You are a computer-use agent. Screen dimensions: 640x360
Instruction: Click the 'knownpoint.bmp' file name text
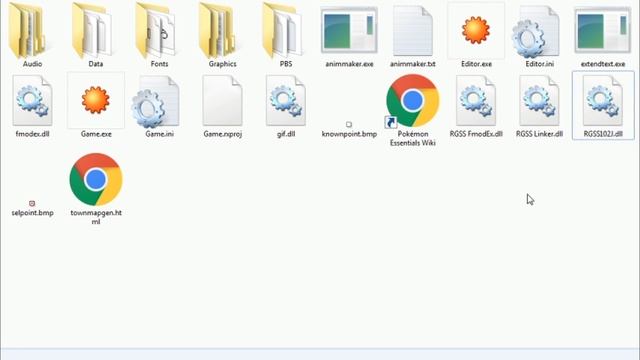pos(349,134)
